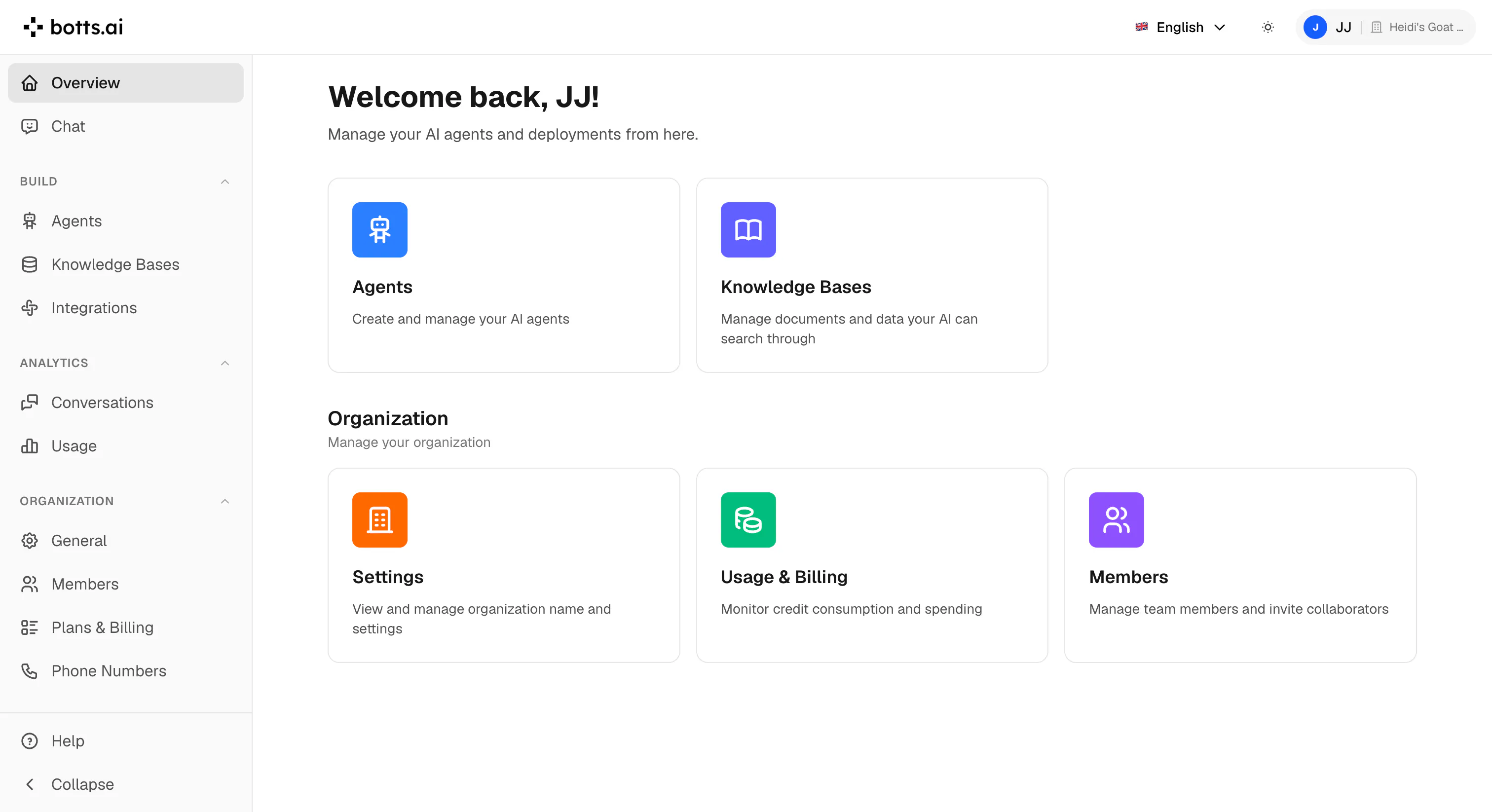Screen dimensions: 1492x812
Task: Open the Members card title
Action: click(1128, 578)
